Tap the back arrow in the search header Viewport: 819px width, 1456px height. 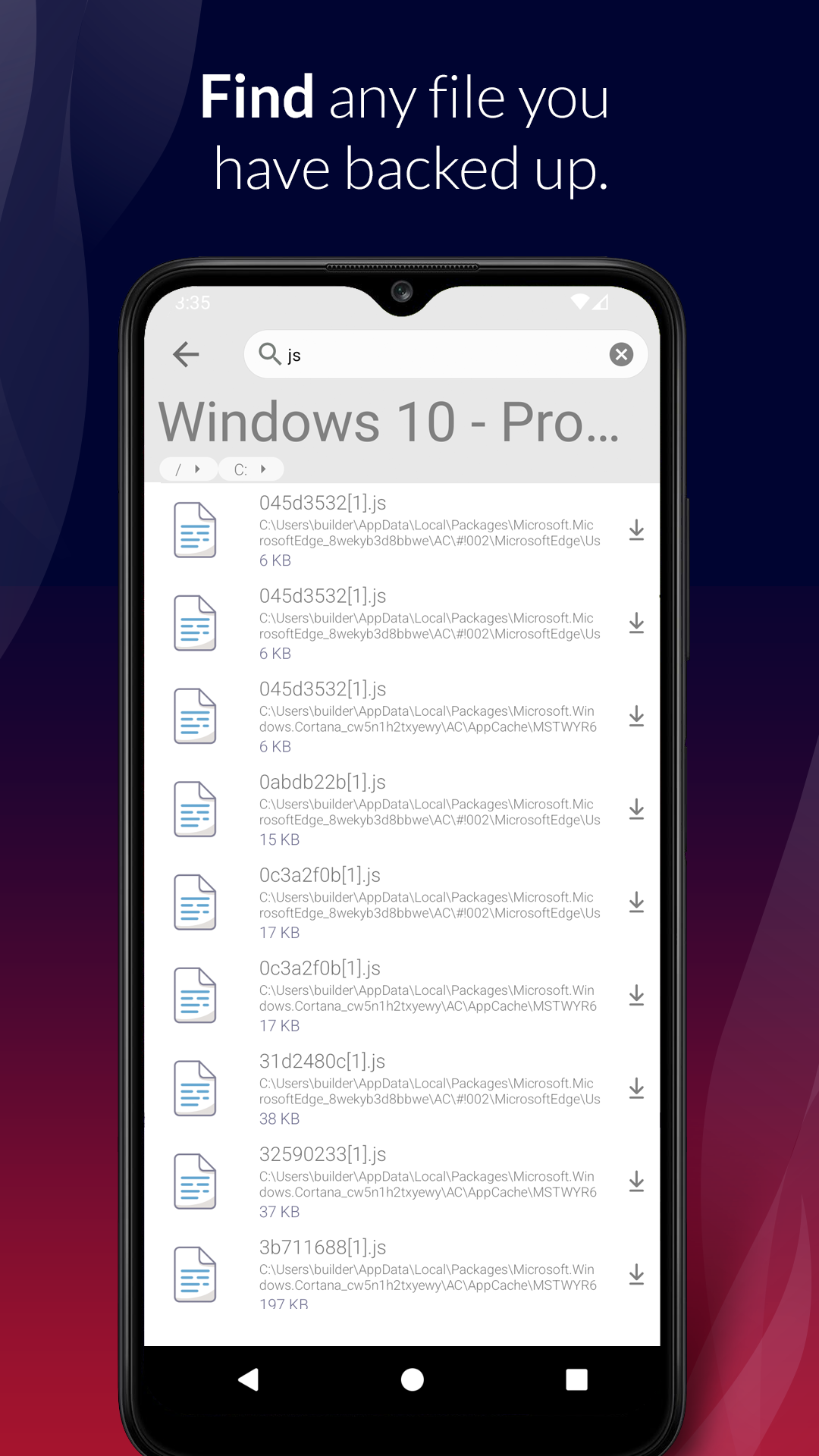point(186,354)
